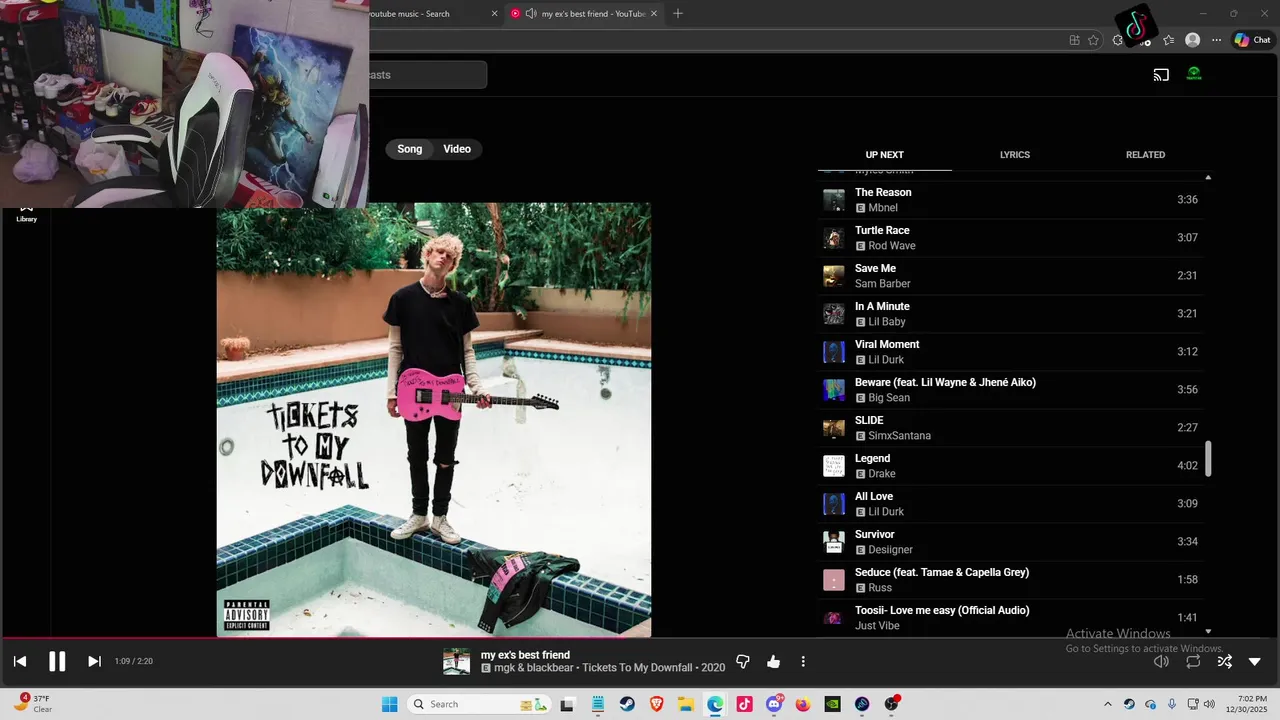Play The Reason by Mbnel thumbnail
The height and width of the screenshot is (720, 1280).
(833, 200)
